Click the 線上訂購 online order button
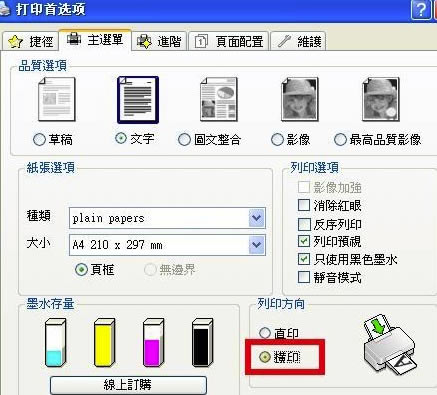 tap(128, 385)
